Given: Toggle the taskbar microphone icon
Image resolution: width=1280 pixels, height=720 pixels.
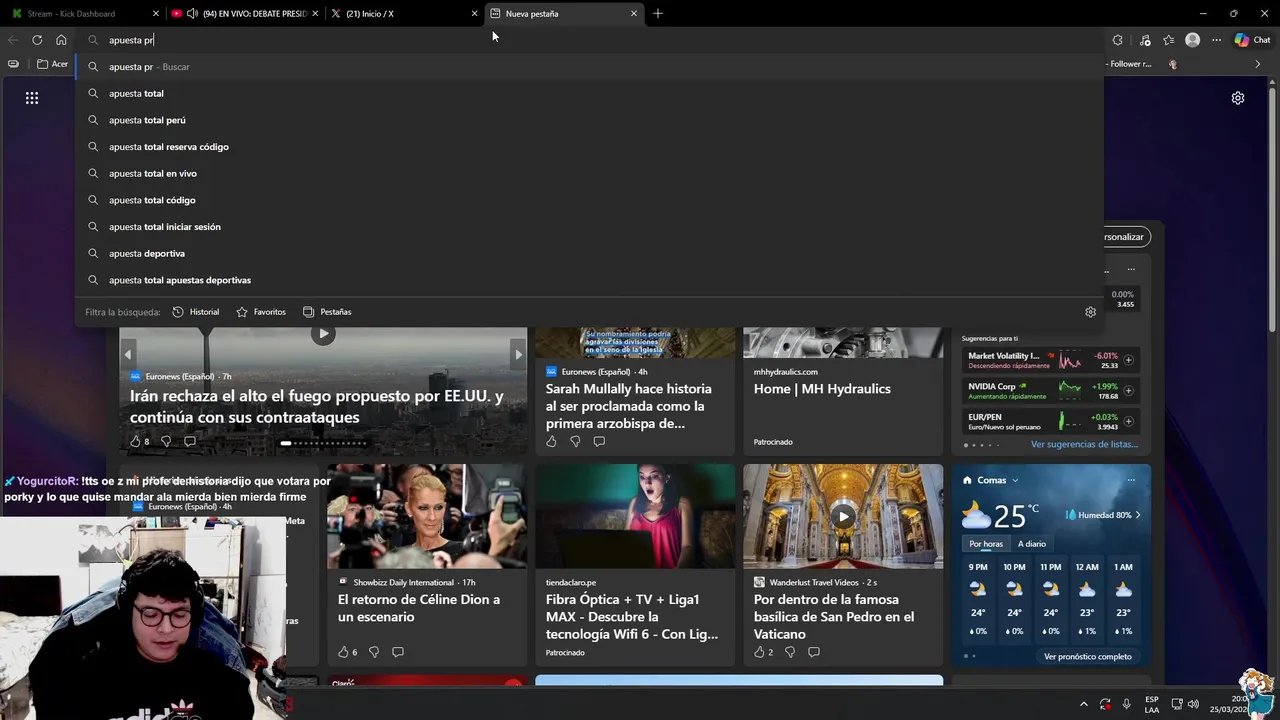Looking at the screenshot, I should click(x=1127, y=704).
